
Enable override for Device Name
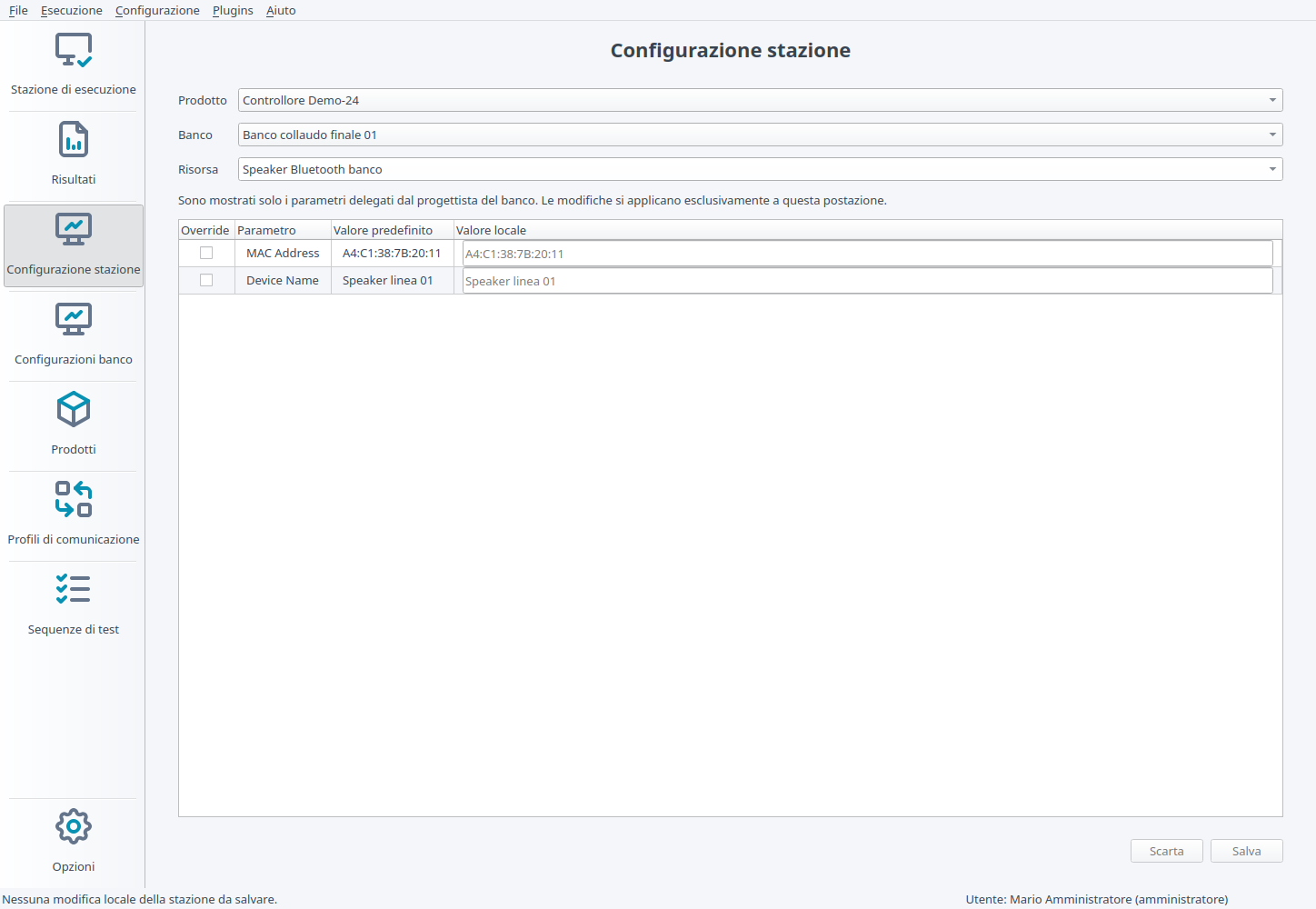click(x=206, y=281)
